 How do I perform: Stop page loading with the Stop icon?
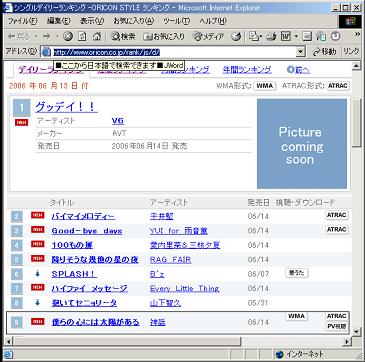[68, 36]
